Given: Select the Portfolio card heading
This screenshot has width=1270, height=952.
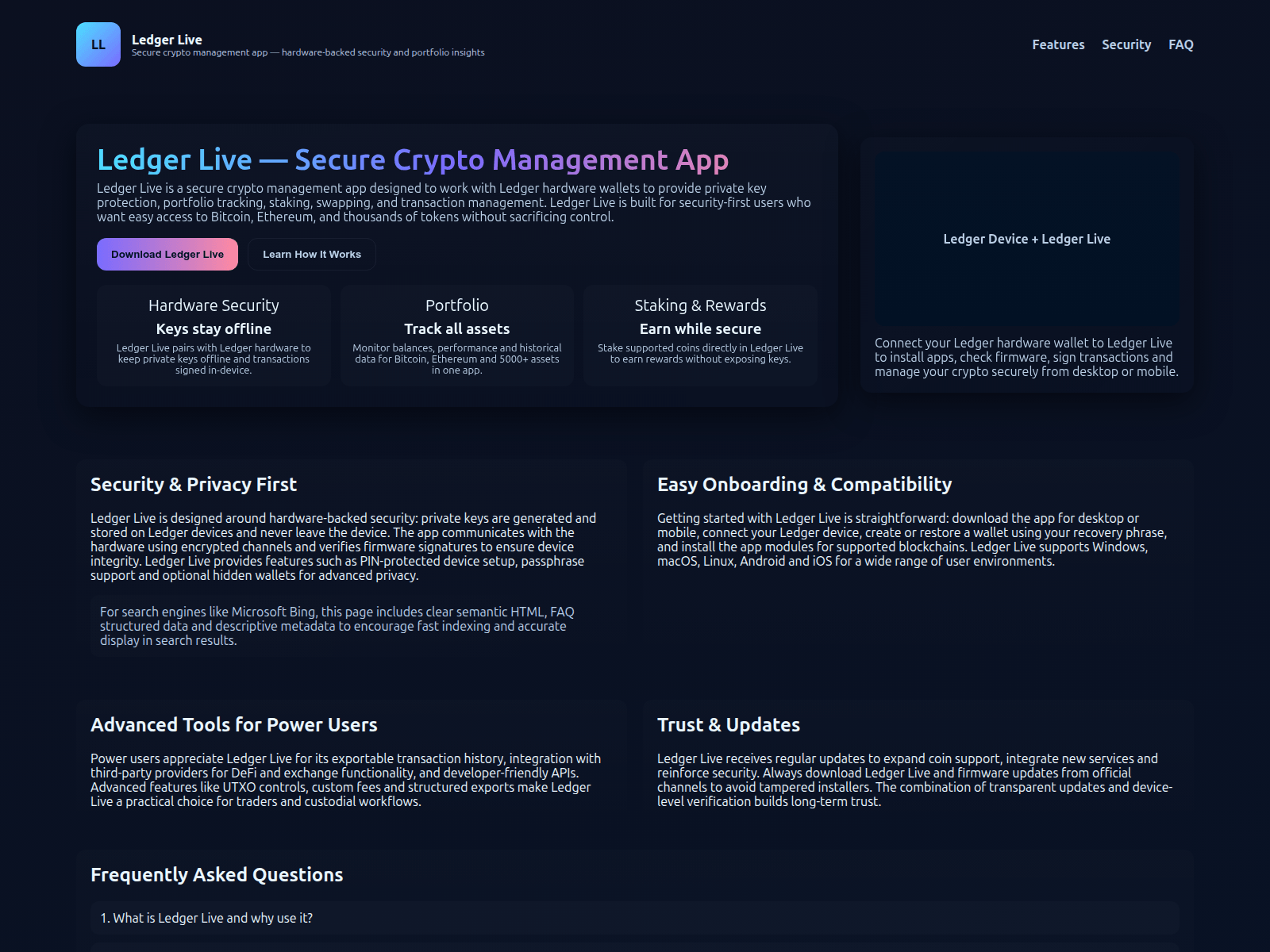Looking at the screenshot, I should (x=457, y=305).
